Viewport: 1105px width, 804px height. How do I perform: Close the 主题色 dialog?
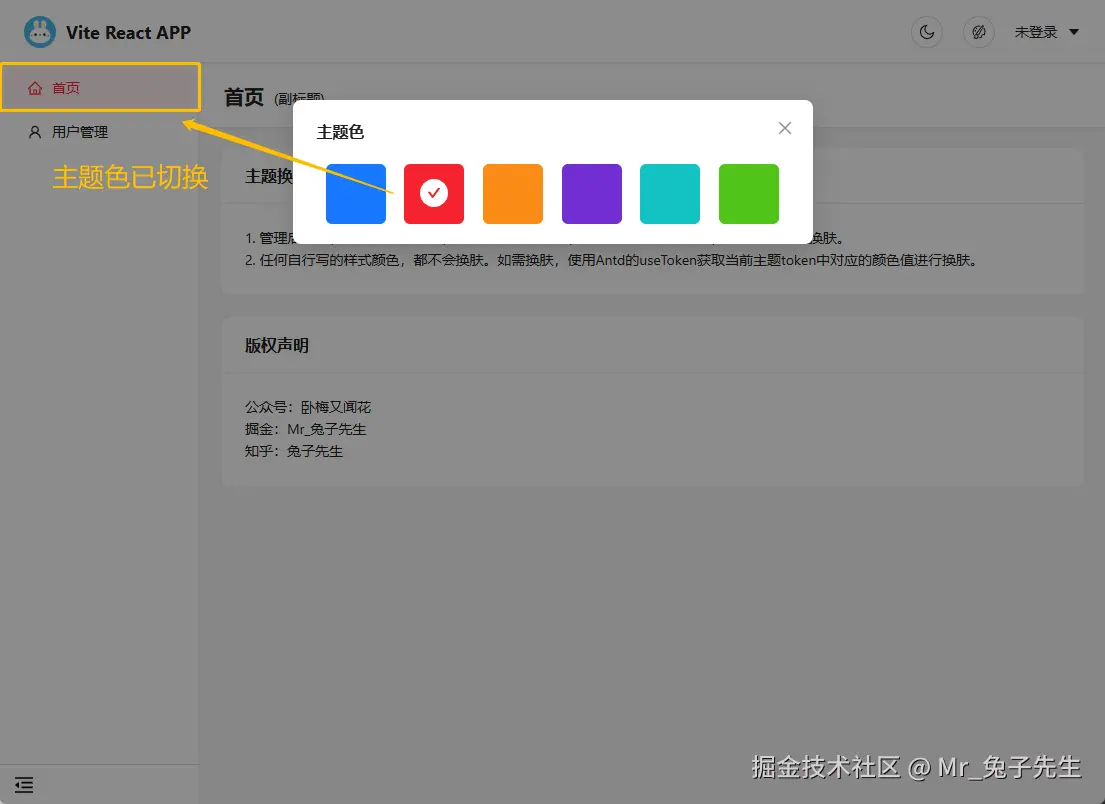tap(784, 127)
